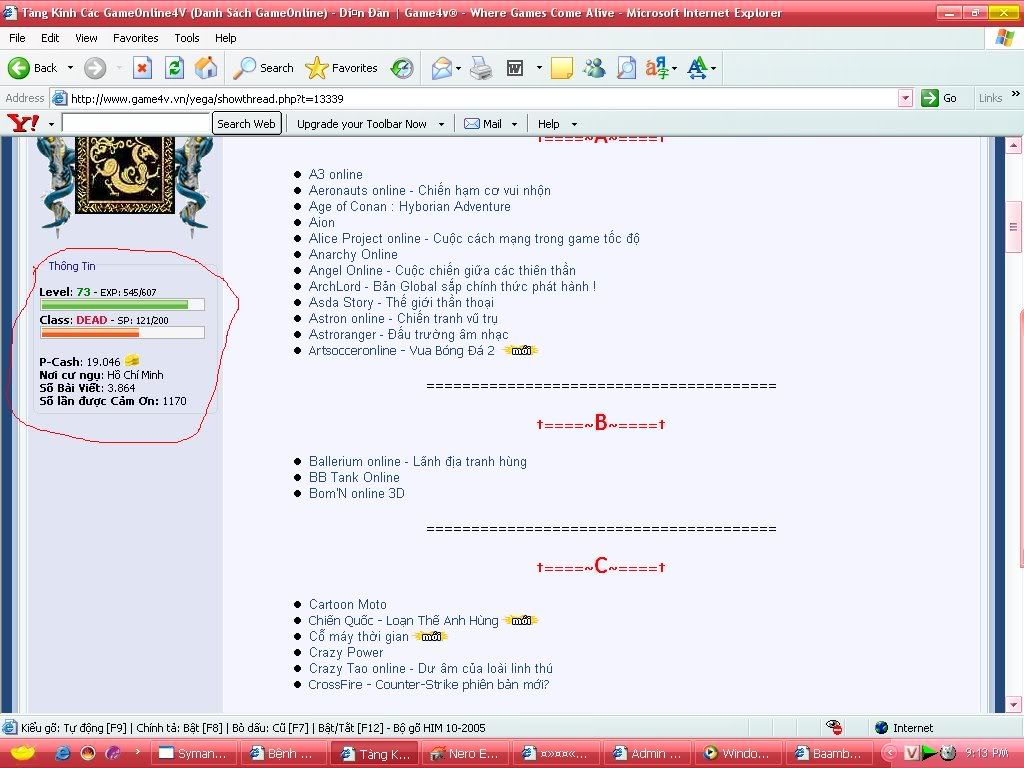This screenshot has height=768, width=1024.
Task: Expand Upgrade your Toolbar Now dropdown
Action: click(441, 124)
